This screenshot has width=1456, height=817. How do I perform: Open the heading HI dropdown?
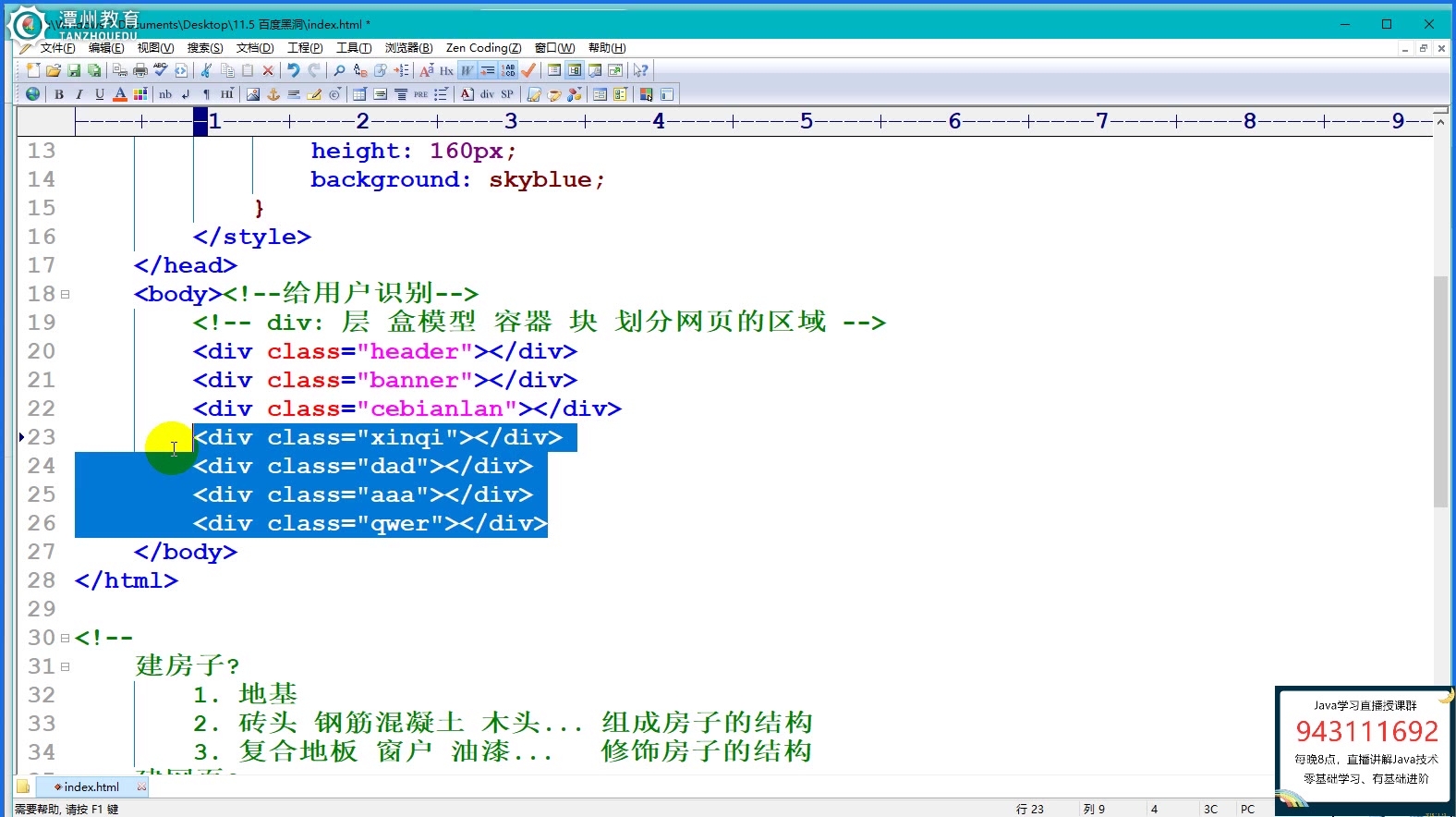[227, 94]
